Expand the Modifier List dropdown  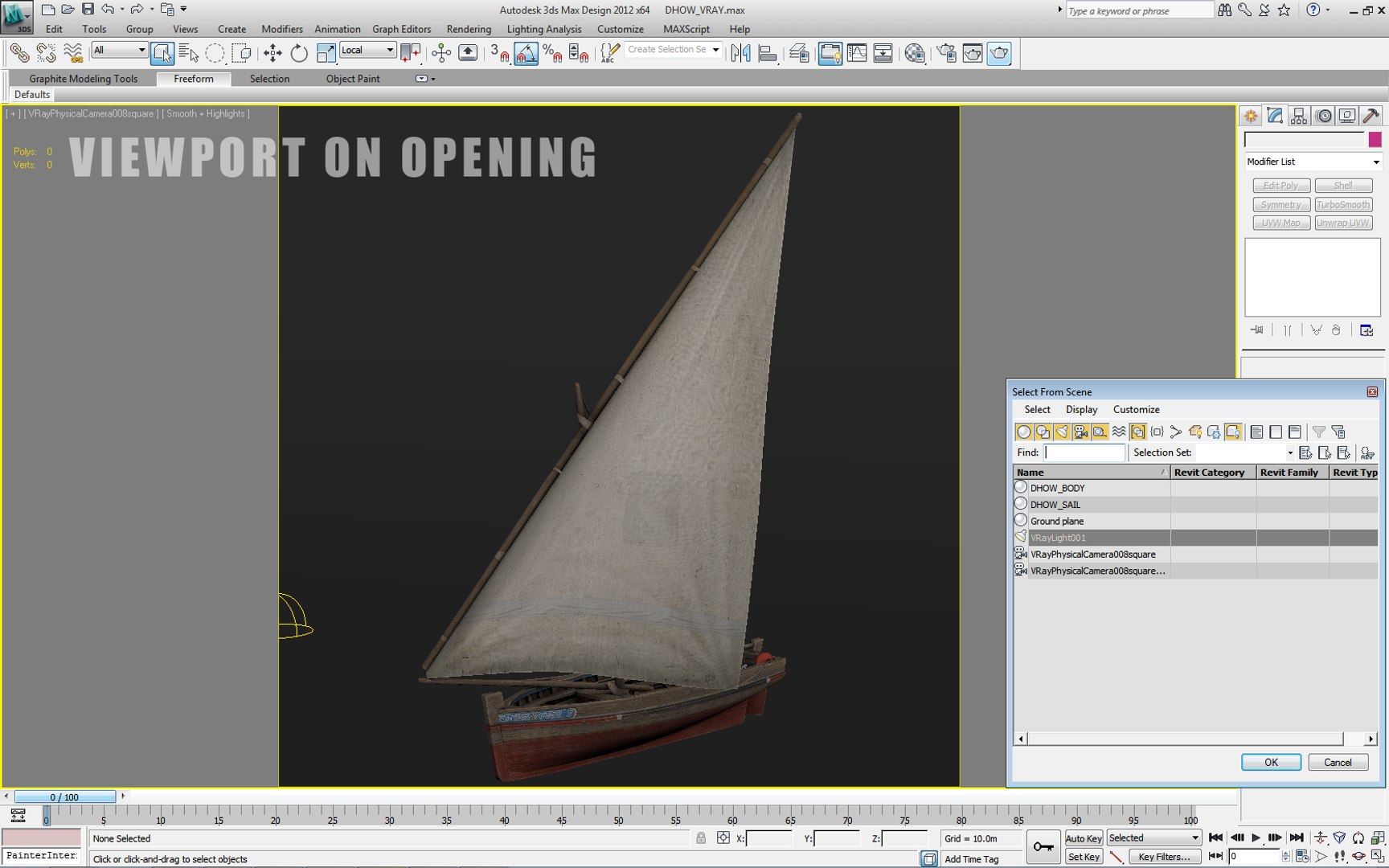(1313, 162)
